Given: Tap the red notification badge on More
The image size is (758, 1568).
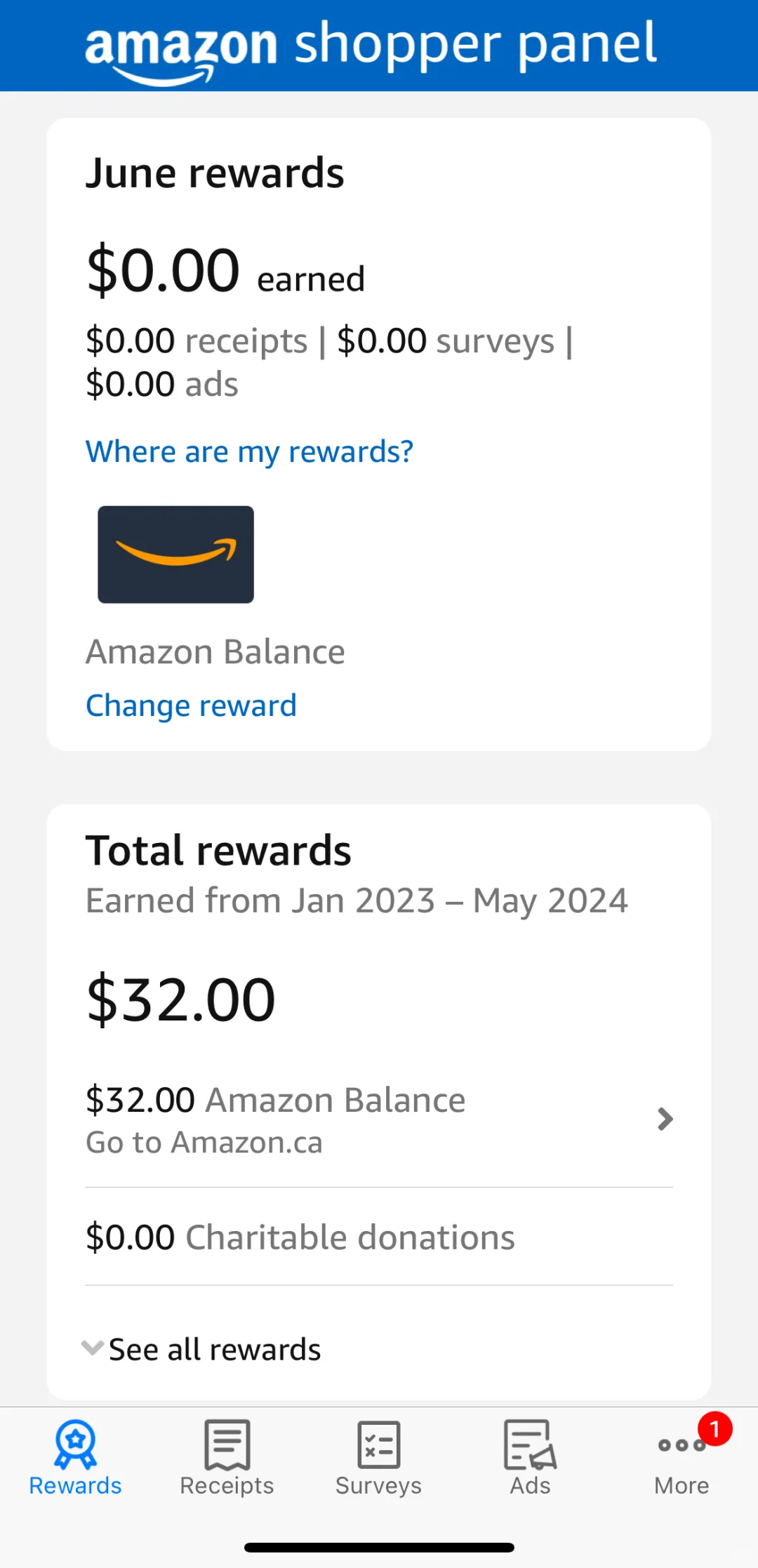Looking at the screenshot, I should [714, 1429].
